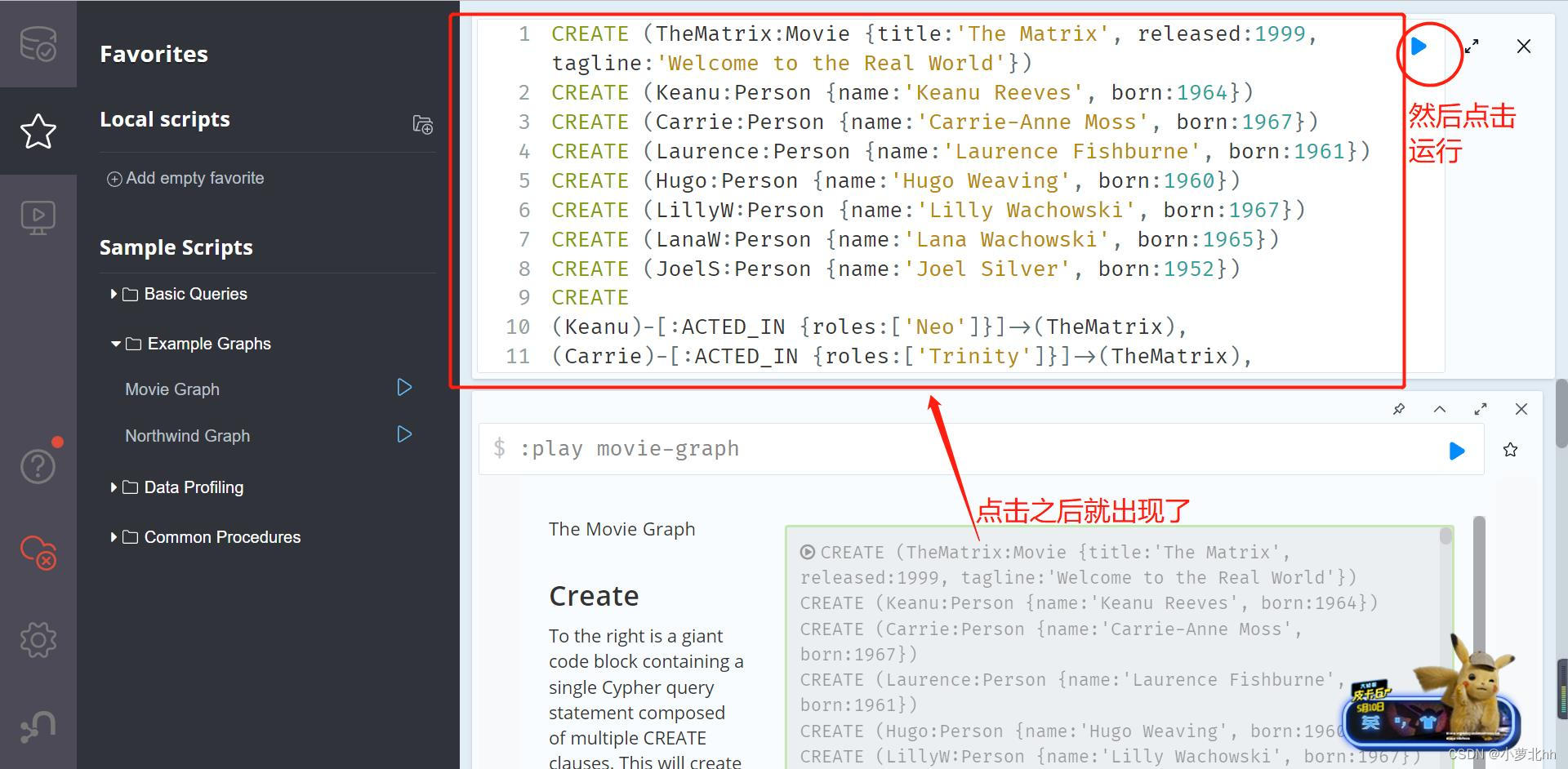Click the Pikachu promo banner

click(1431, 694)
